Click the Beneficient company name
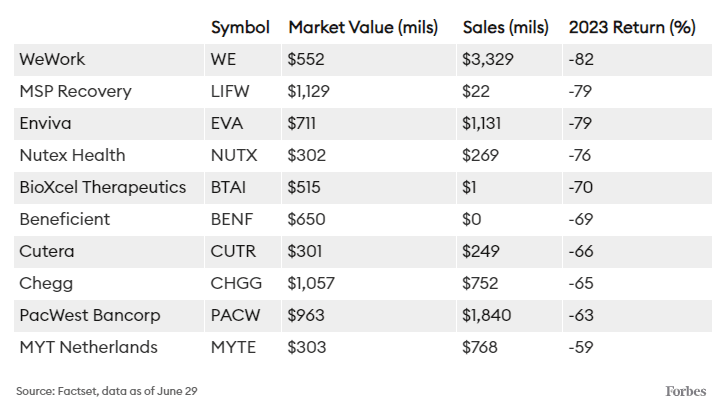The height and width of the screenshot is (410, 720). (65, 219)
